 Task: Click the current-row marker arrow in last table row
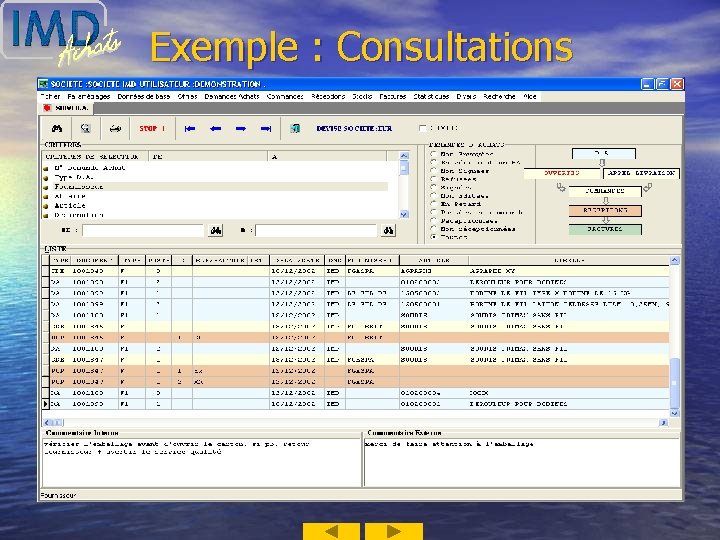click(x=45, y=404)
